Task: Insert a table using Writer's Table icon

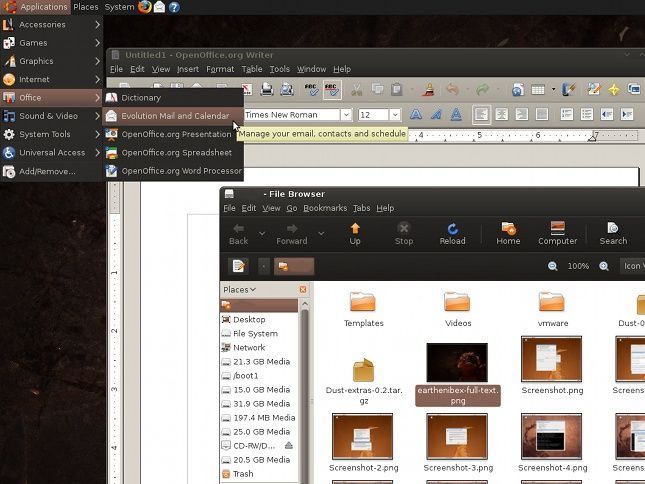Action: click(x=538, y=89)
